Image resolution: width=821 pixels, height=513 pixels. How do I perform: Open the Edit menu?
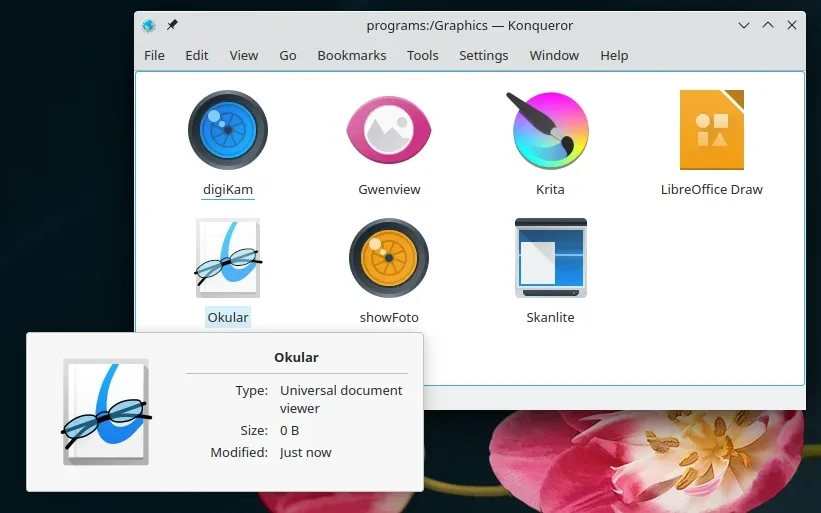(196, 55)
